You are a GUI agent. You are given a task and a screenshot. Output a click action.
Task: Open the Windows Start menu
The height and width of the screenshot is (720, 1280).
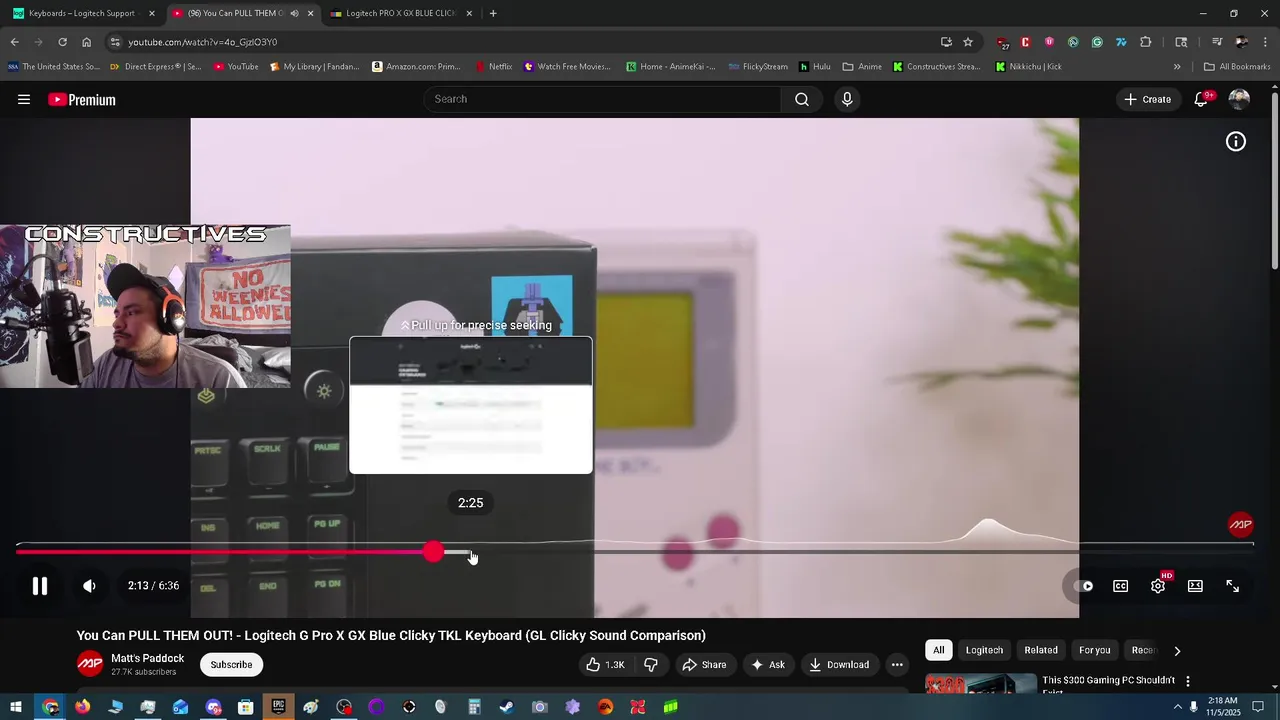(16, 707)
